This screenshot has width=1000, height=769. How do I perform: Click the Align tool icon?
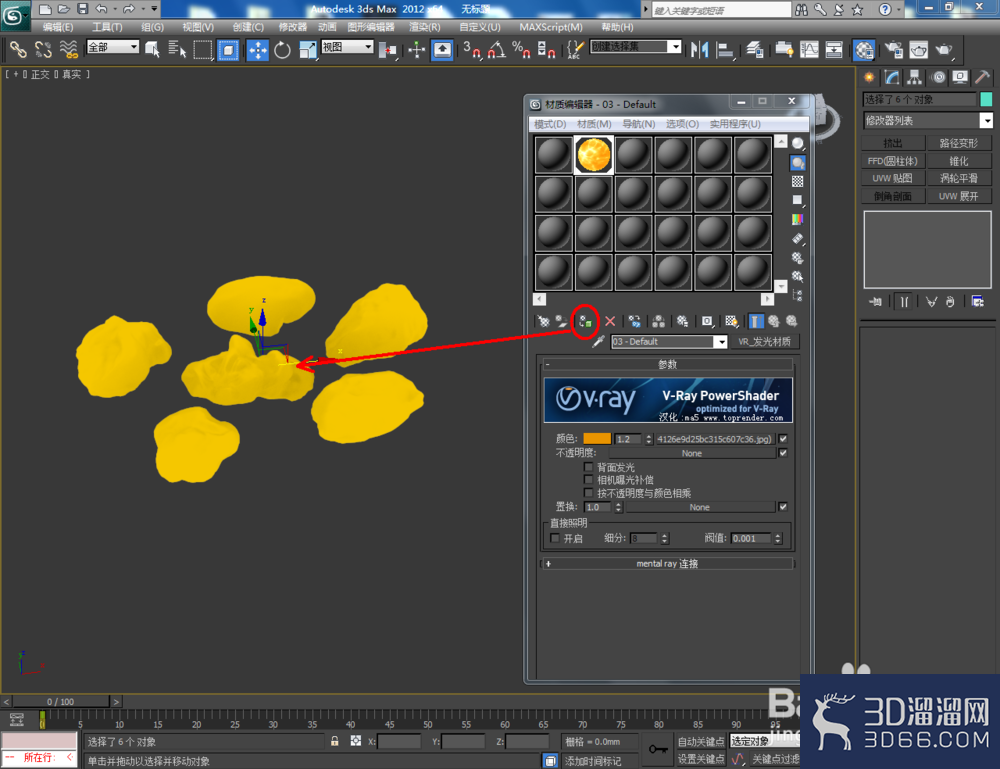click(725, 50)
